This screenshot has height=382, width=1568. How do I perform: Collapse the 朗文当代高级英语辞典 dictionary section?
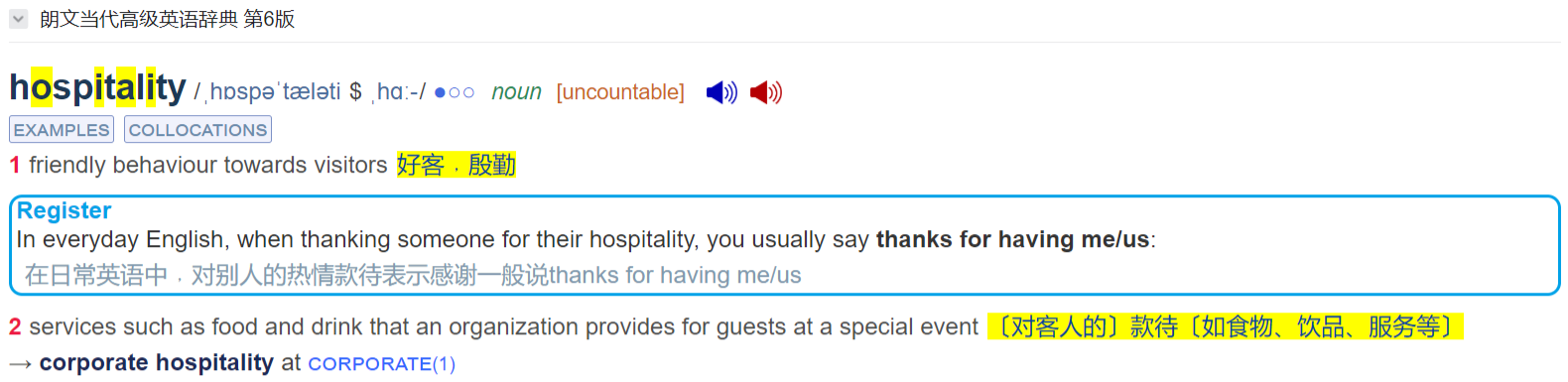click(18, 19)
